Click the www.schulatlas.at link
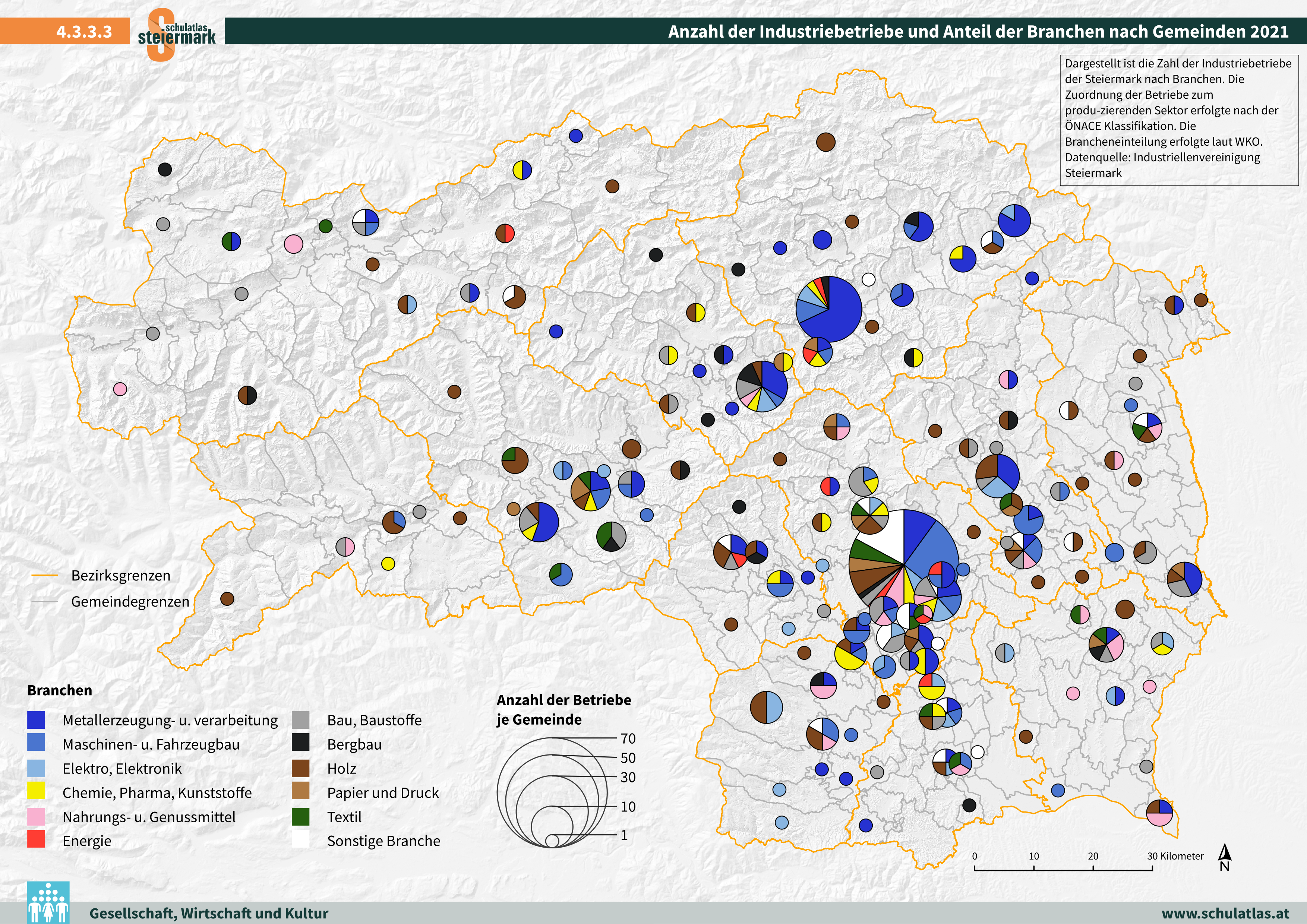This screenshot has width=1307, height=924. coord(1225,913)
